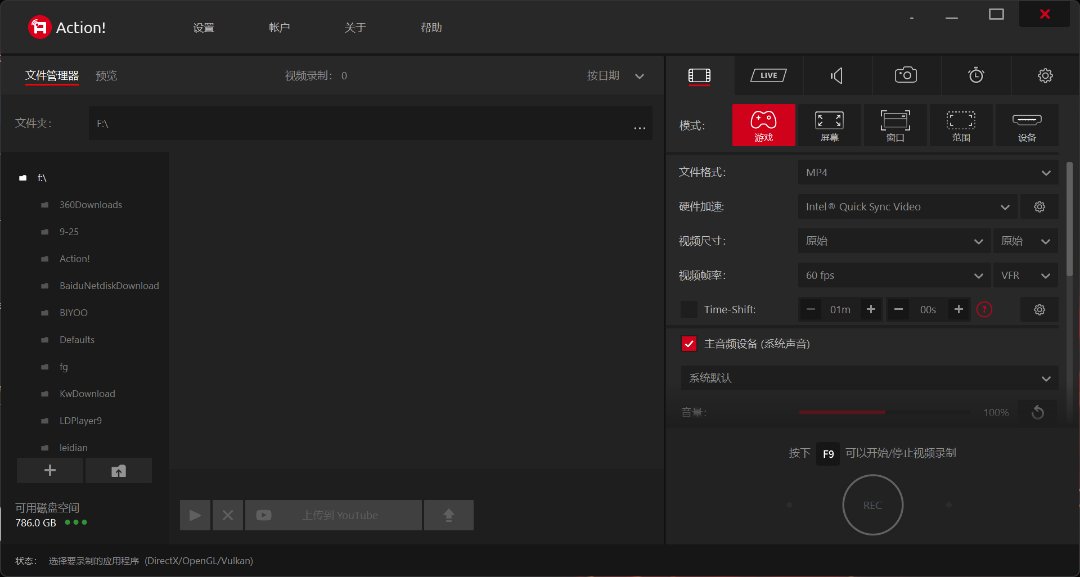Select the game recording mode

coord(763,125)
